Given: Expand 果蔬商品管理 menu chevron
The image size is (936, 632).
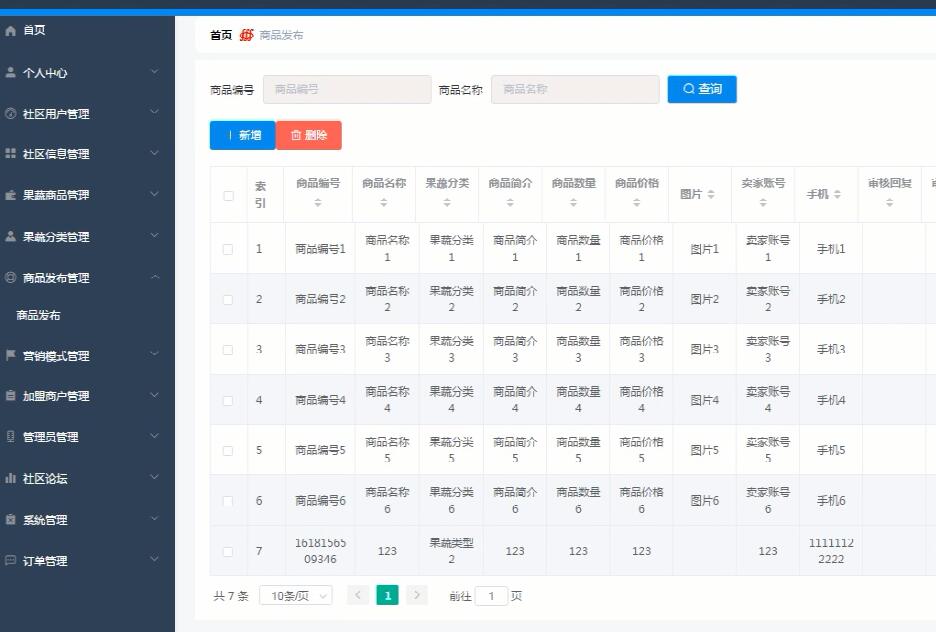Looking at the screenshot, I should [x=155, y=194].
